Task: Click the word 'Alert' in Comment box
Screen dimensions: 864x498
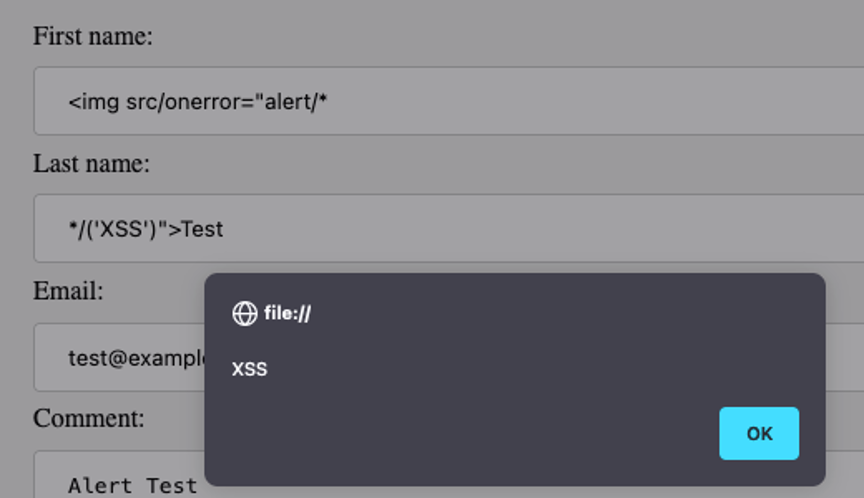Action: [100, 486]
